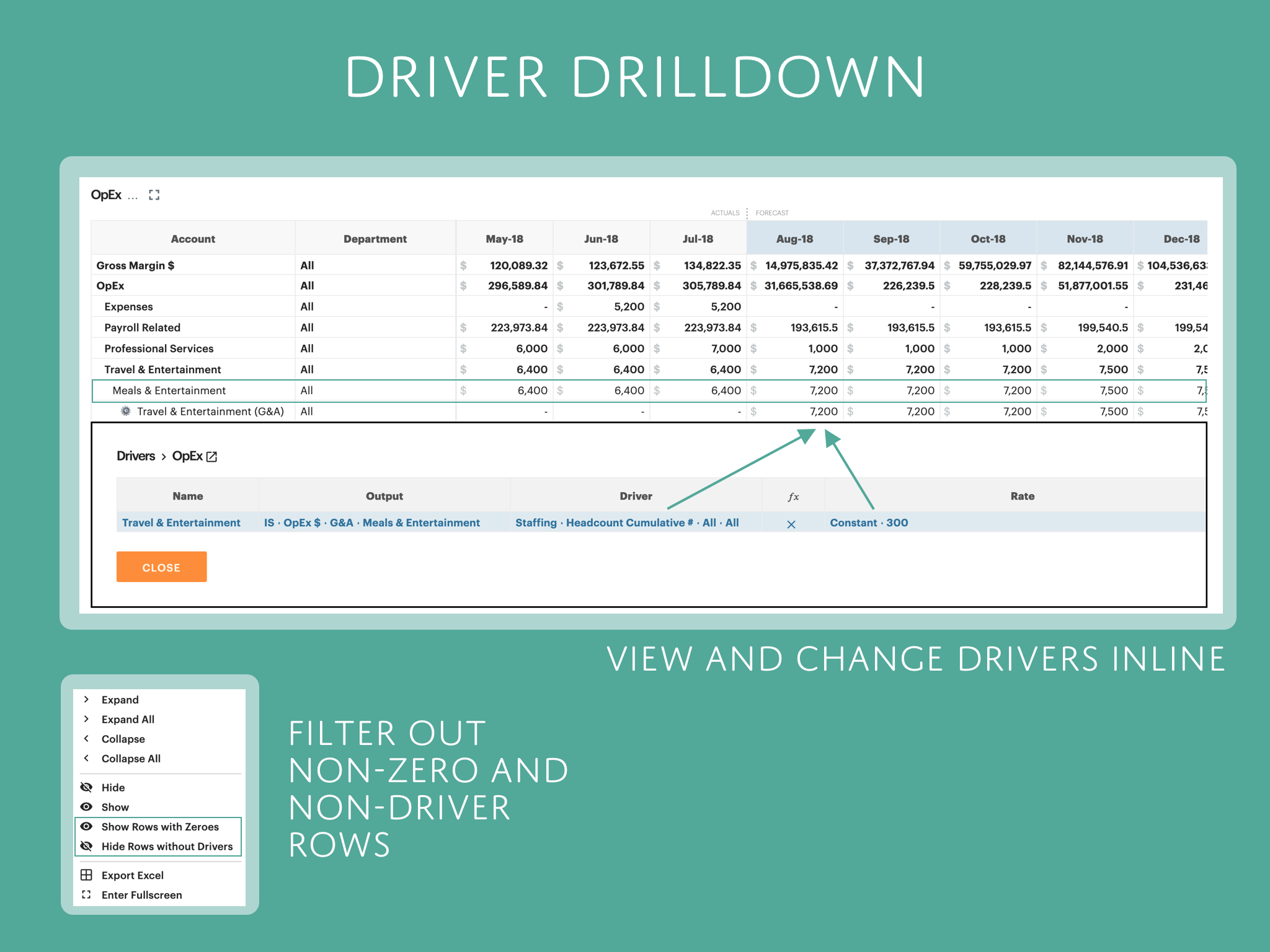The height and width of the screenshot is (952, 1270).
Task: Open the OpEx ellipsis options icon
Action: tap(133, 196)
